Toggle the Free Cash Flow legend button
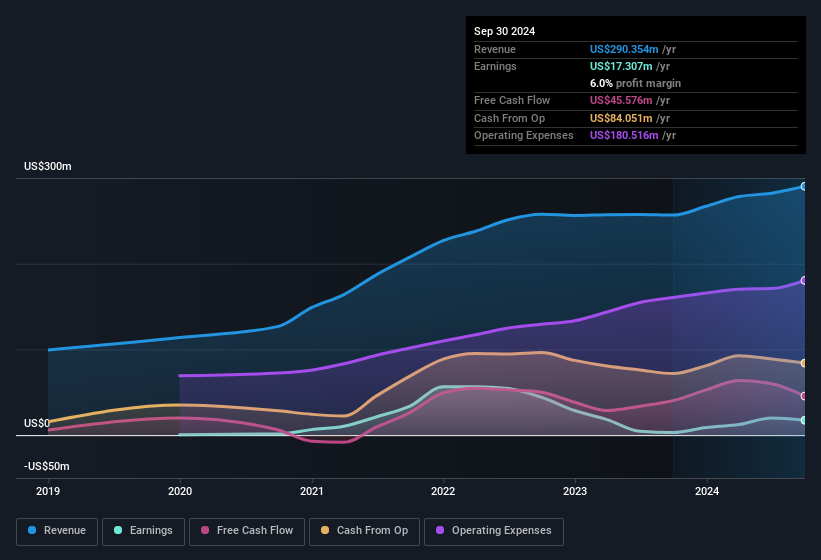This screenshot has height=560, width=821. pos(247,531)
